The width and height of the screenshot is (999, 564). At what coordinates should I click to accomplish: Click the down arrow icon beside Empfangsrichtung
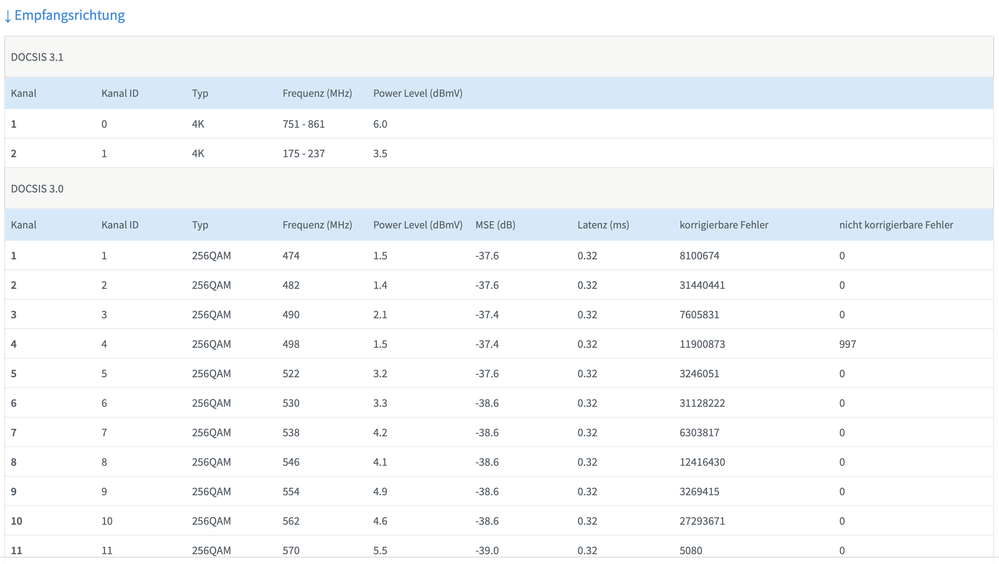pyautogui.click(x=8, y=16)
